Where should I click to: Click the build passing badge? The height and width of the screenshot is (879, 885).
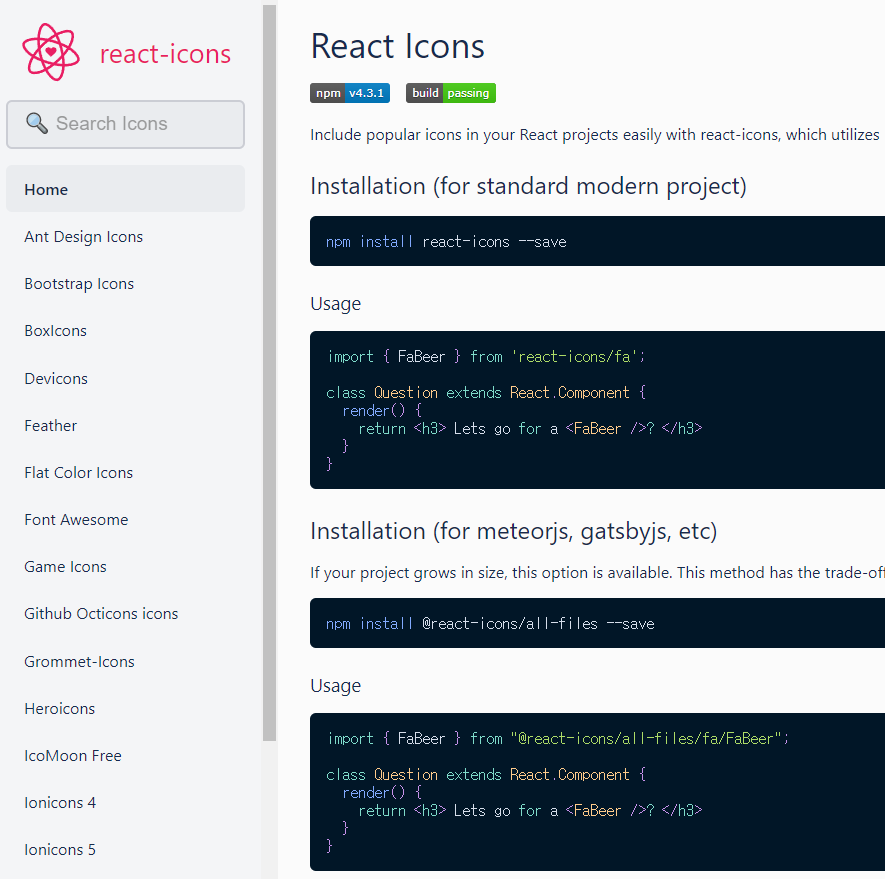450,93
